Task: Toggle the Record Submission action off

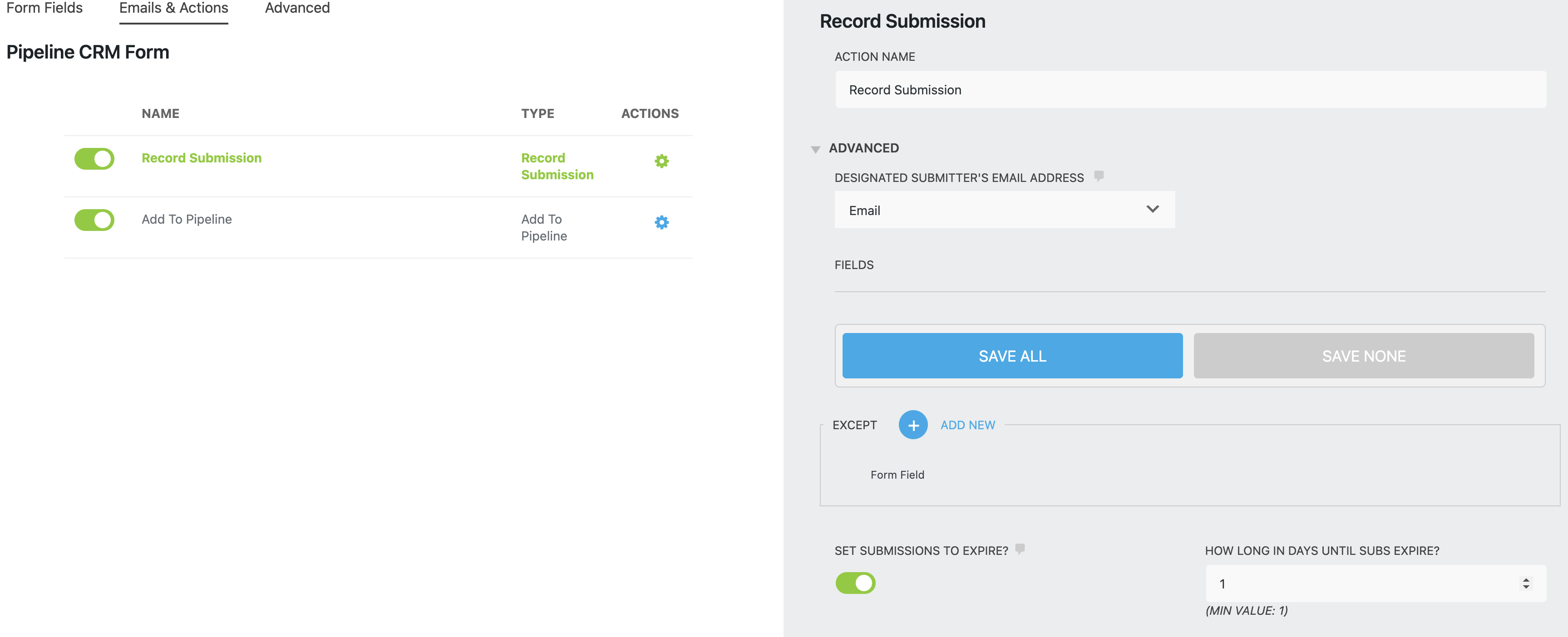Action: [x=94, y=159]
